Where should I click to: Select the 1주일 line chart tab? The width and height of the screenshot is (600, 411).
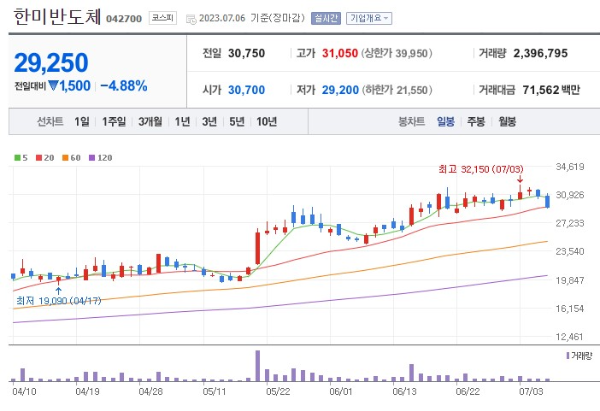[x=114, y=122]
